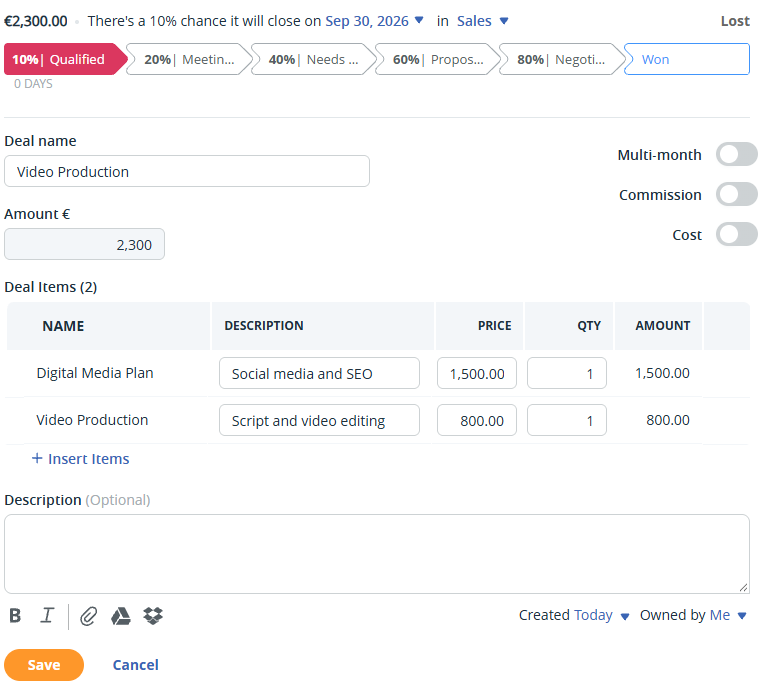Click the €2,300.00 deal total
This screenshot has height=694, width=761.
36,21
